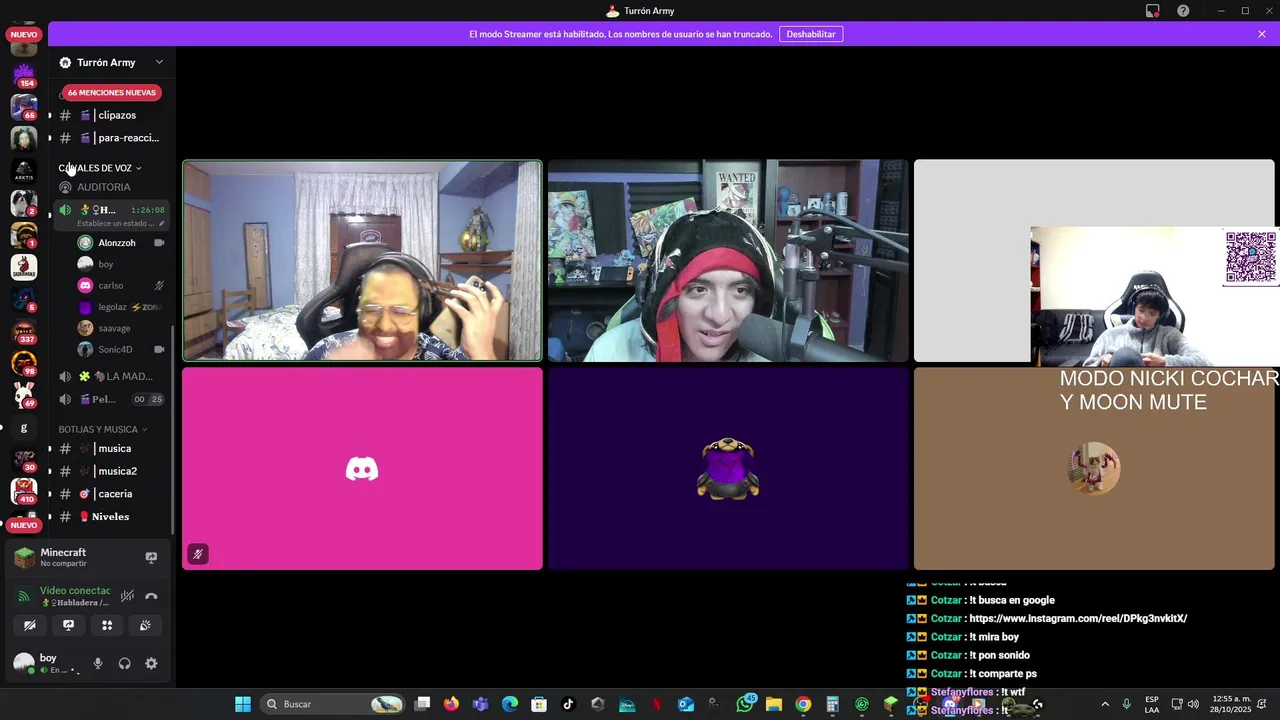Open the Activities launcher in the voice panel

(107, 625)
